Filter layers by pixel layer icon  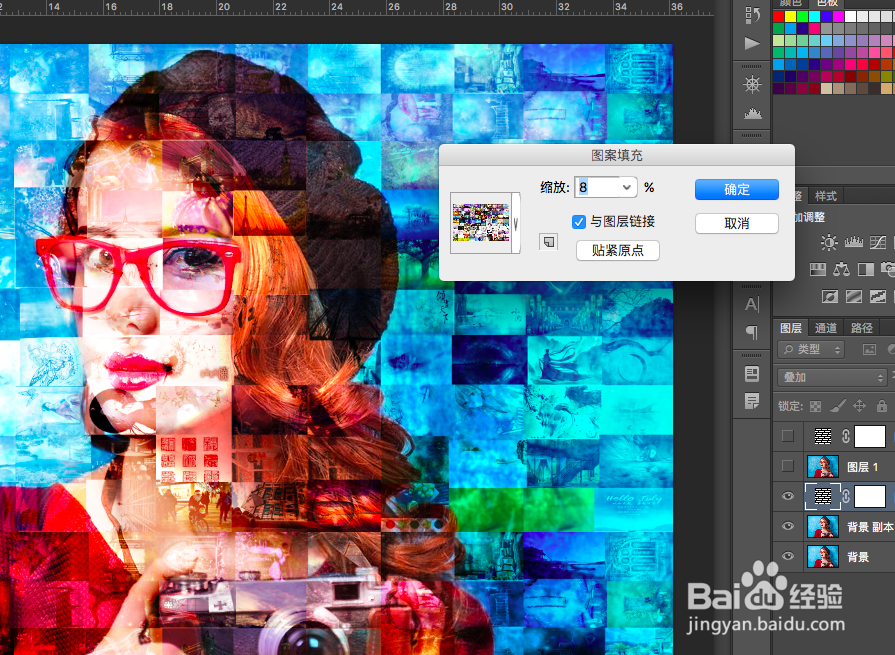click(x=869, y=349)
